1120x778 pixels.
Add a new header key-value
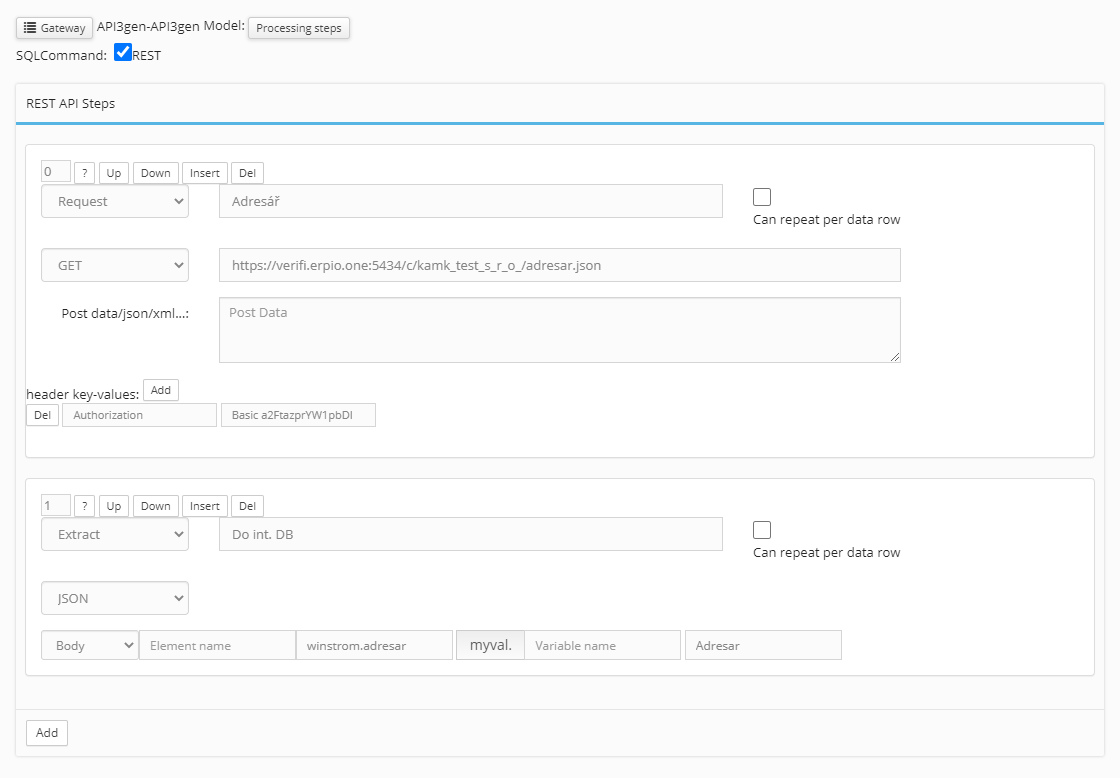160,390
